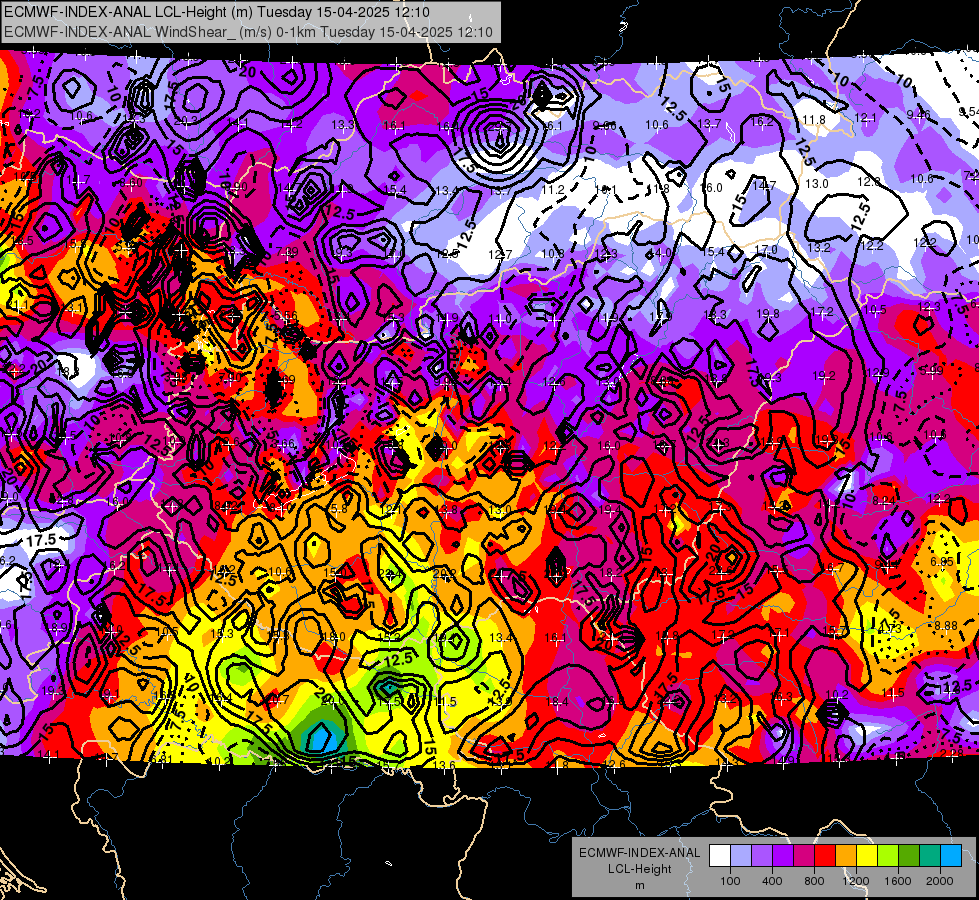
Task: Click the light blue legend swatch above 100
Action: pyautogui.click(x=740, y=856)
